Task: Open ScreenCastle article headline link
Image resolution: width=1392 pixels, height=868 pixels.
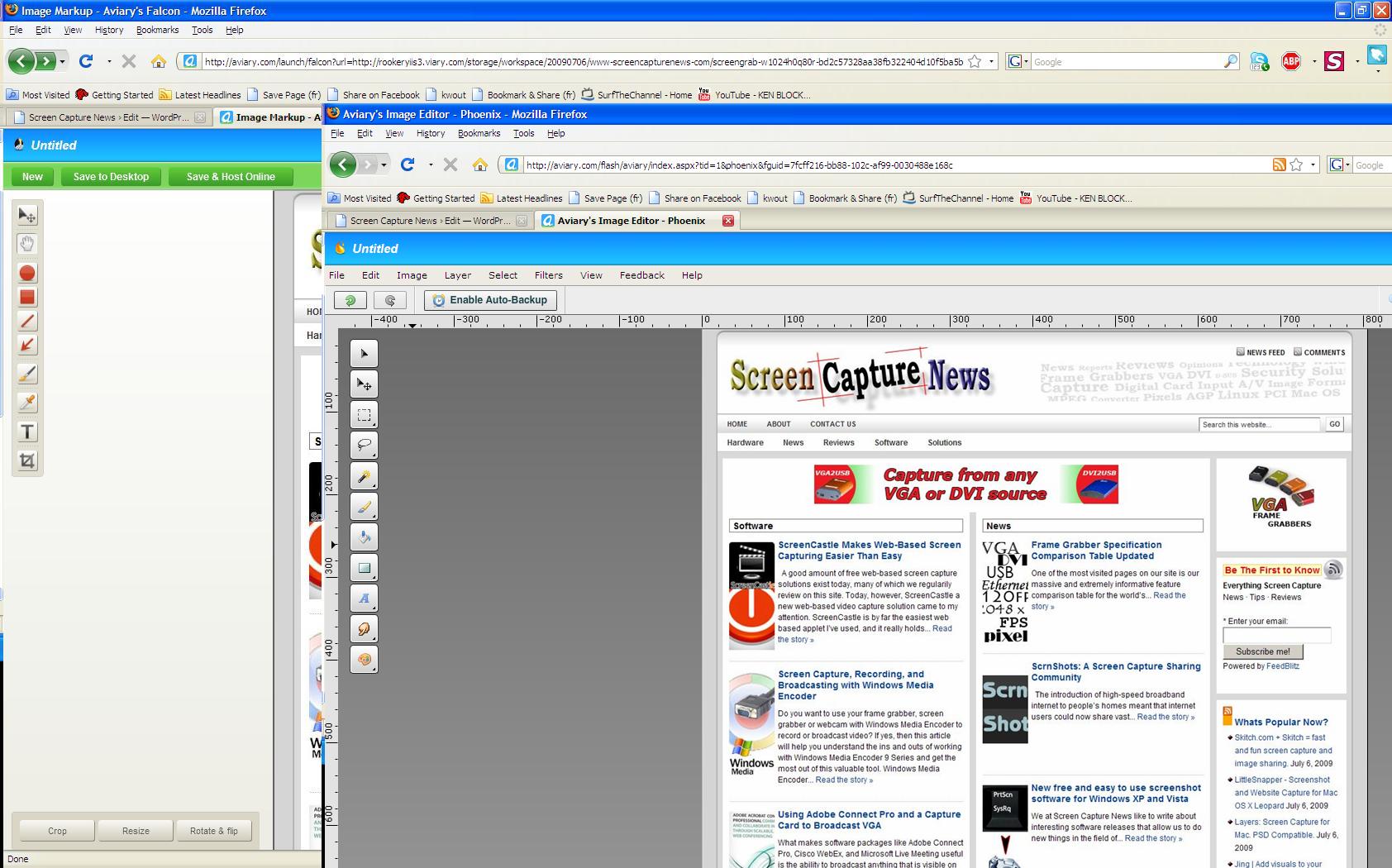Action: point(870,551)
